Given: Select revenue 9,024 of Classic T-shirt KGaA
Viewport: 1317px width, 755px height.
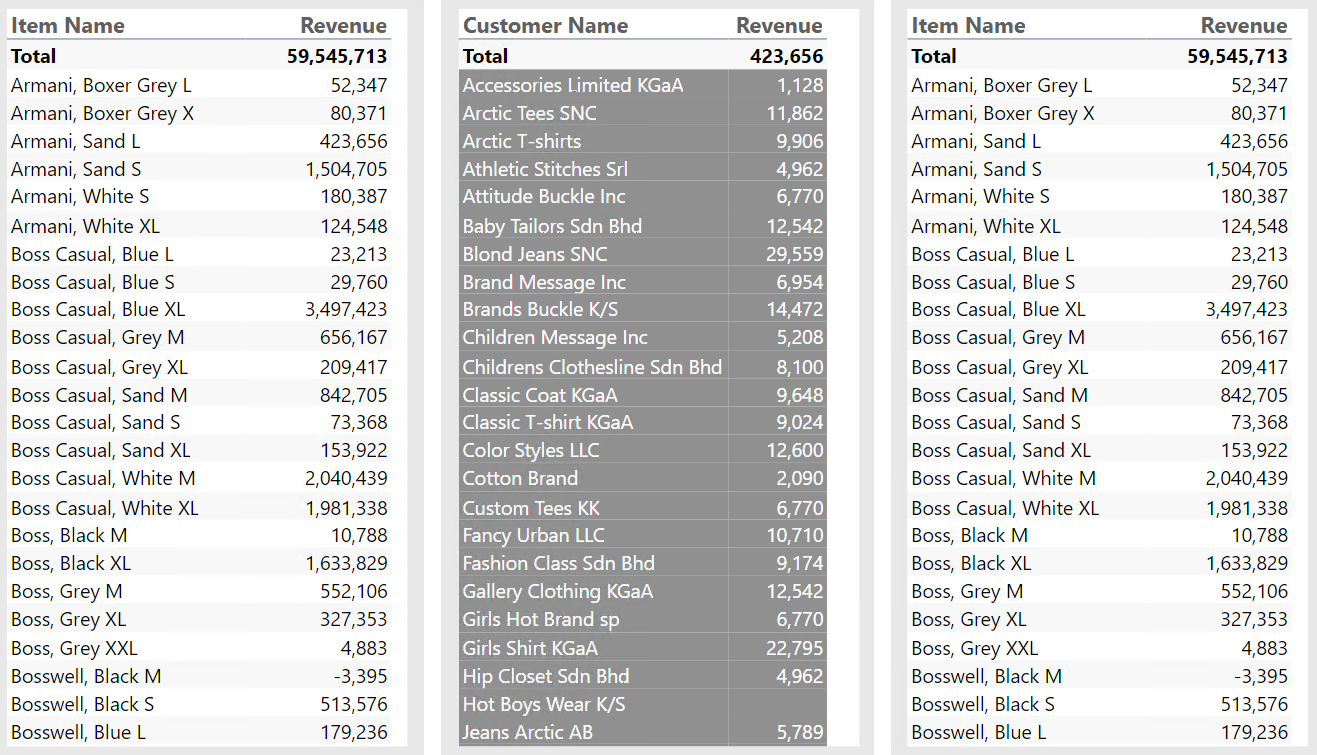Looking at the screenshot, I should [800, 422].
